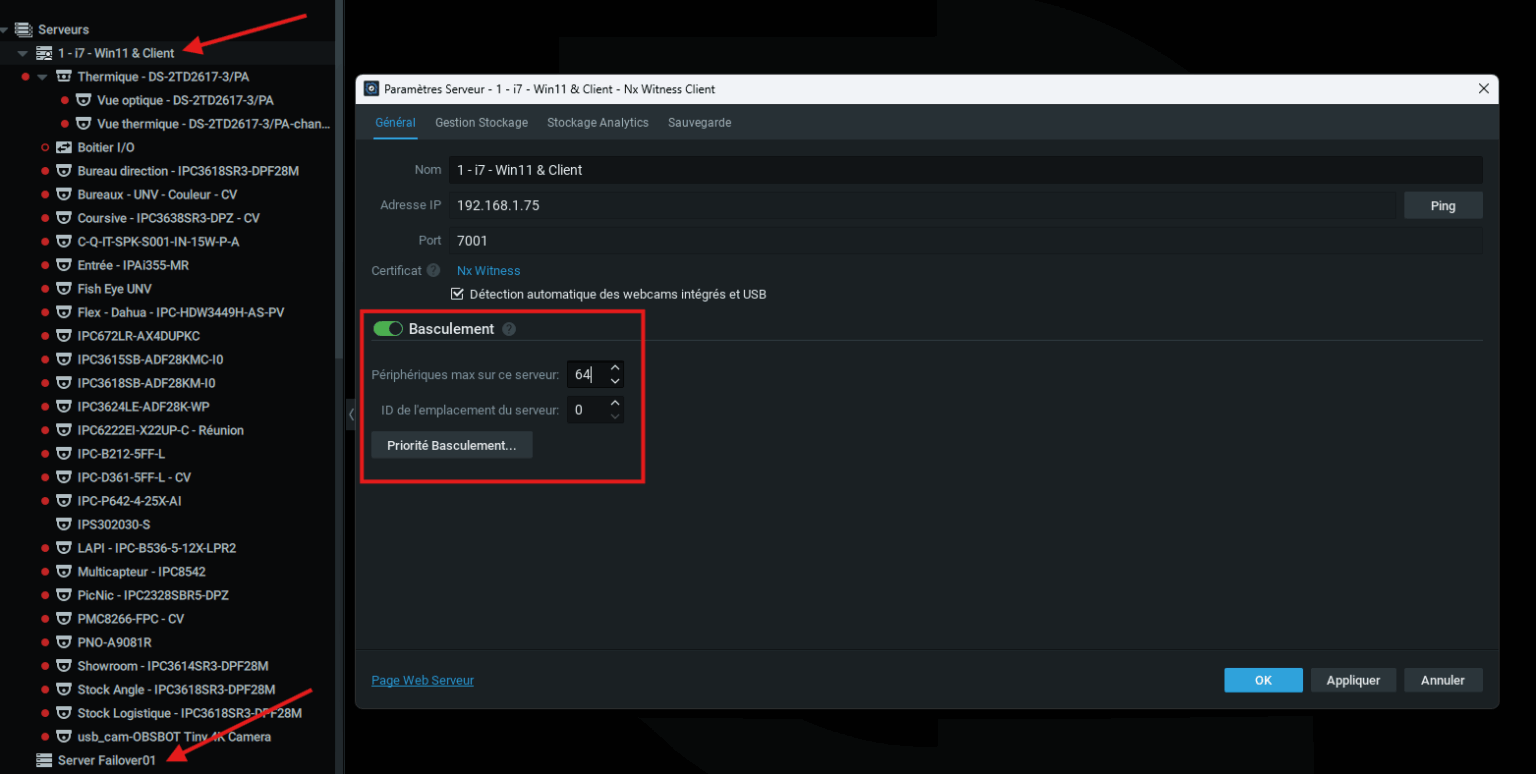Click the Annuler button
Viewport: 1536px width, 774px height.
tap(1443, 680)
